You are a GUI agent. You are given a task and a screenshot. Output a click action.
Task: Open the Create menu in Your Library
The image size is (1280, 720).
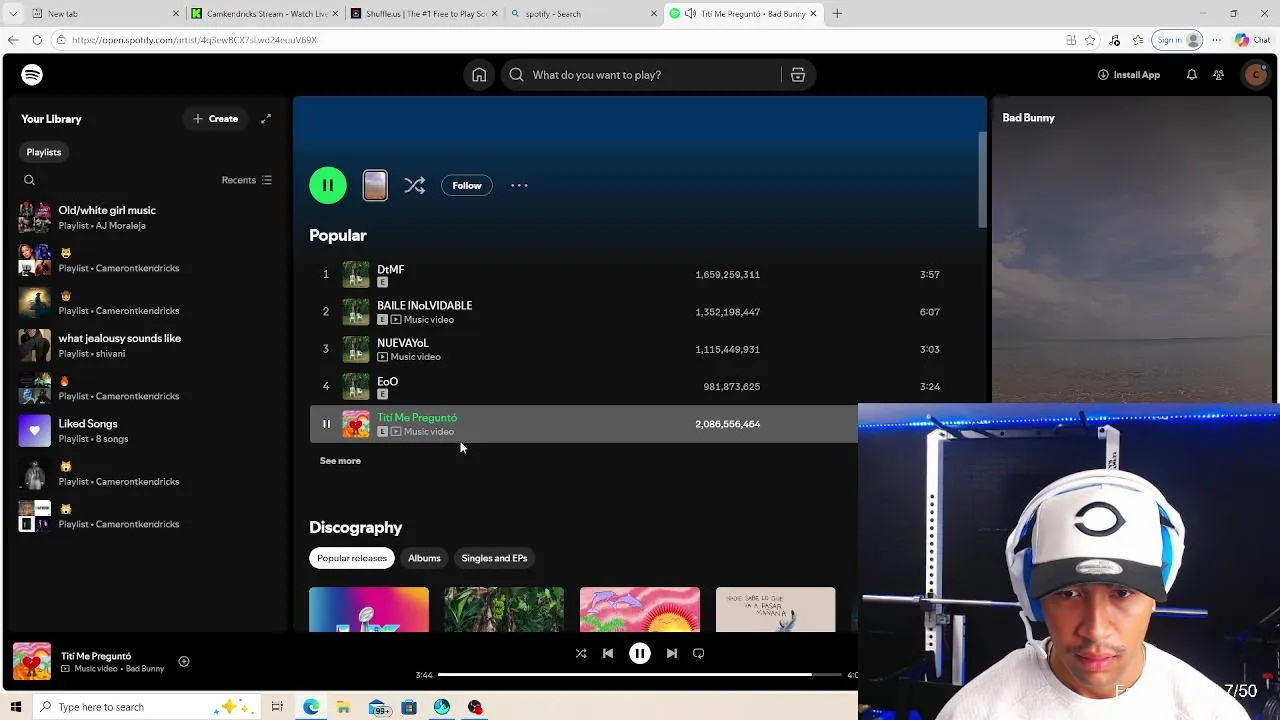click(215, 119)
